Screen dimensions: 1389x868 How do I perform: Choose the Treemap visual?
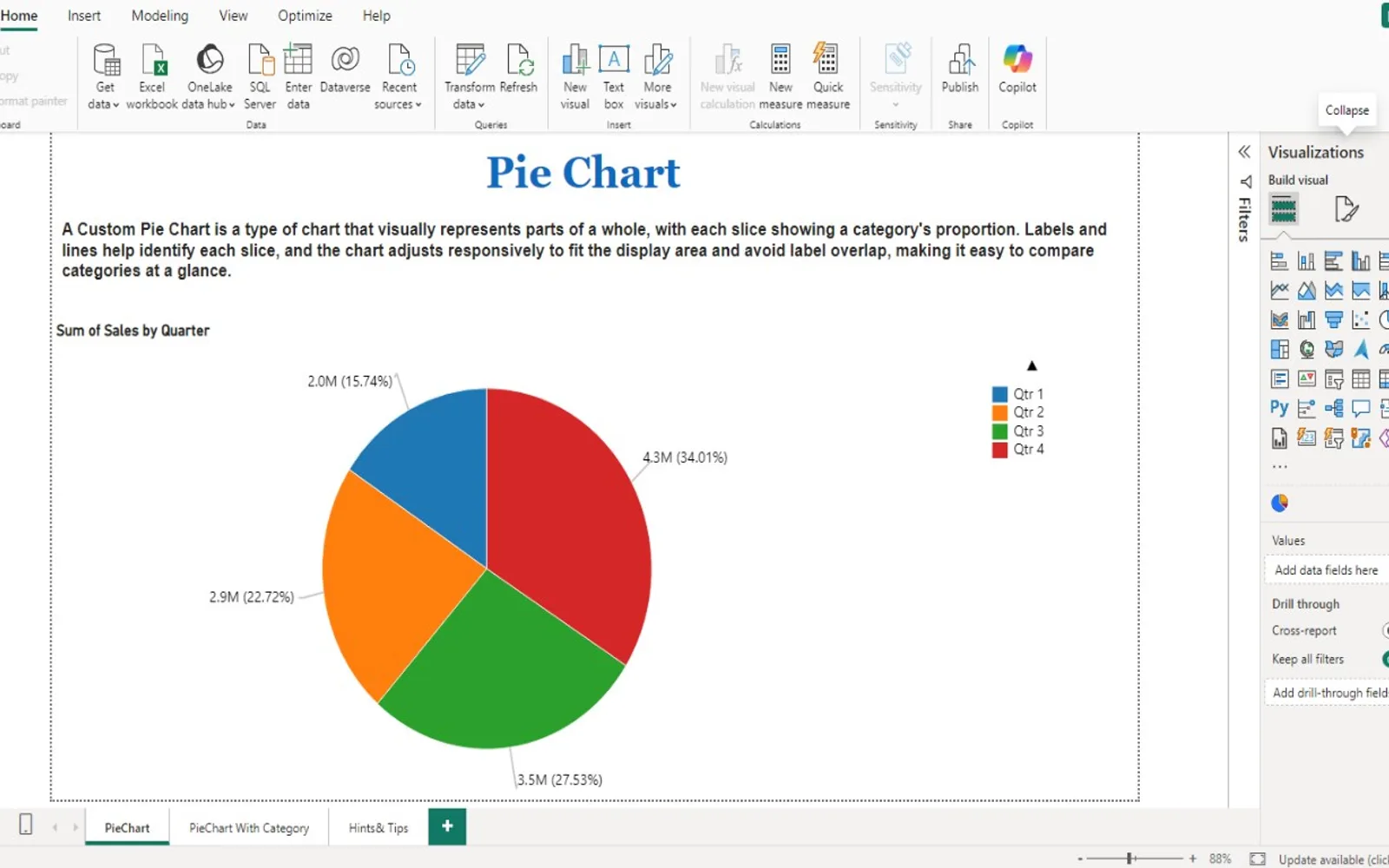pos(1279,349)
